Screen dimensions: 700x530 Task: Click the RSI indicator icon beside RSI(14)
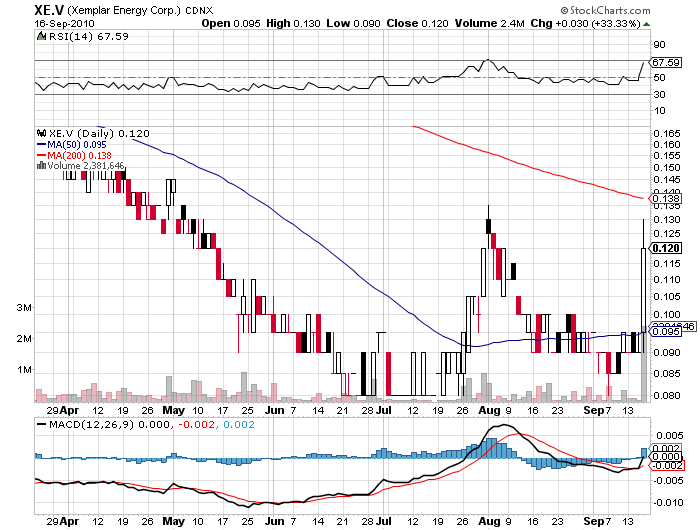tap(42, 36)
